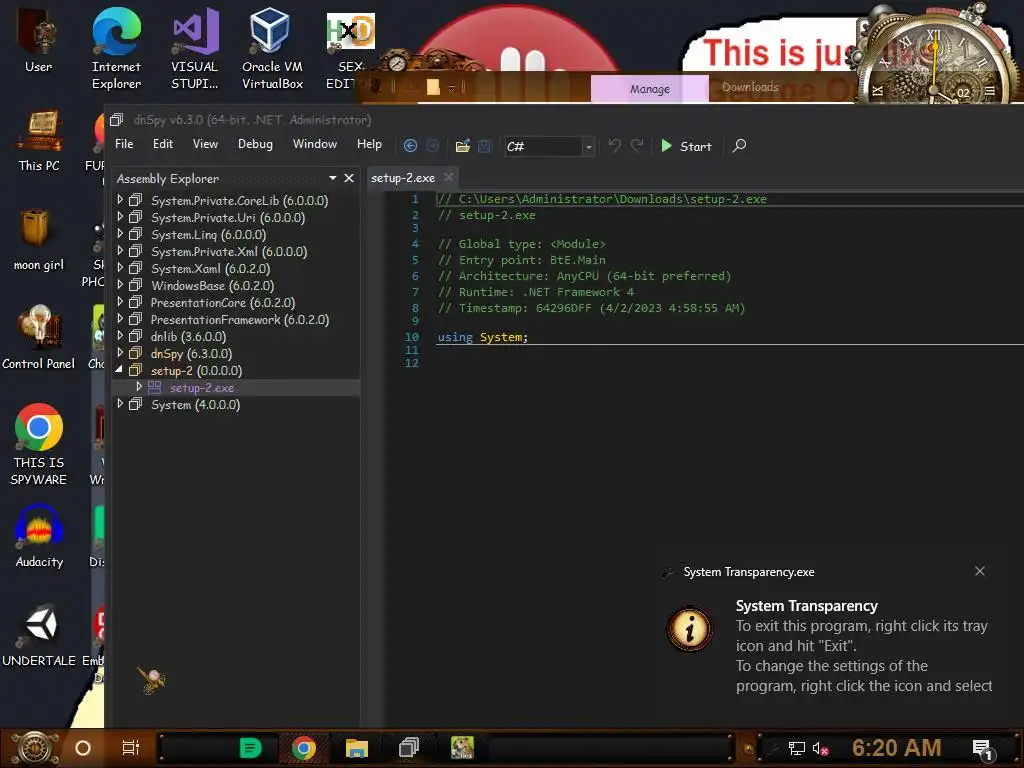This screenshot has height=768, width=1024.
Task: Open the Control Panel desktop icon
Action: [x=39, y=338]
